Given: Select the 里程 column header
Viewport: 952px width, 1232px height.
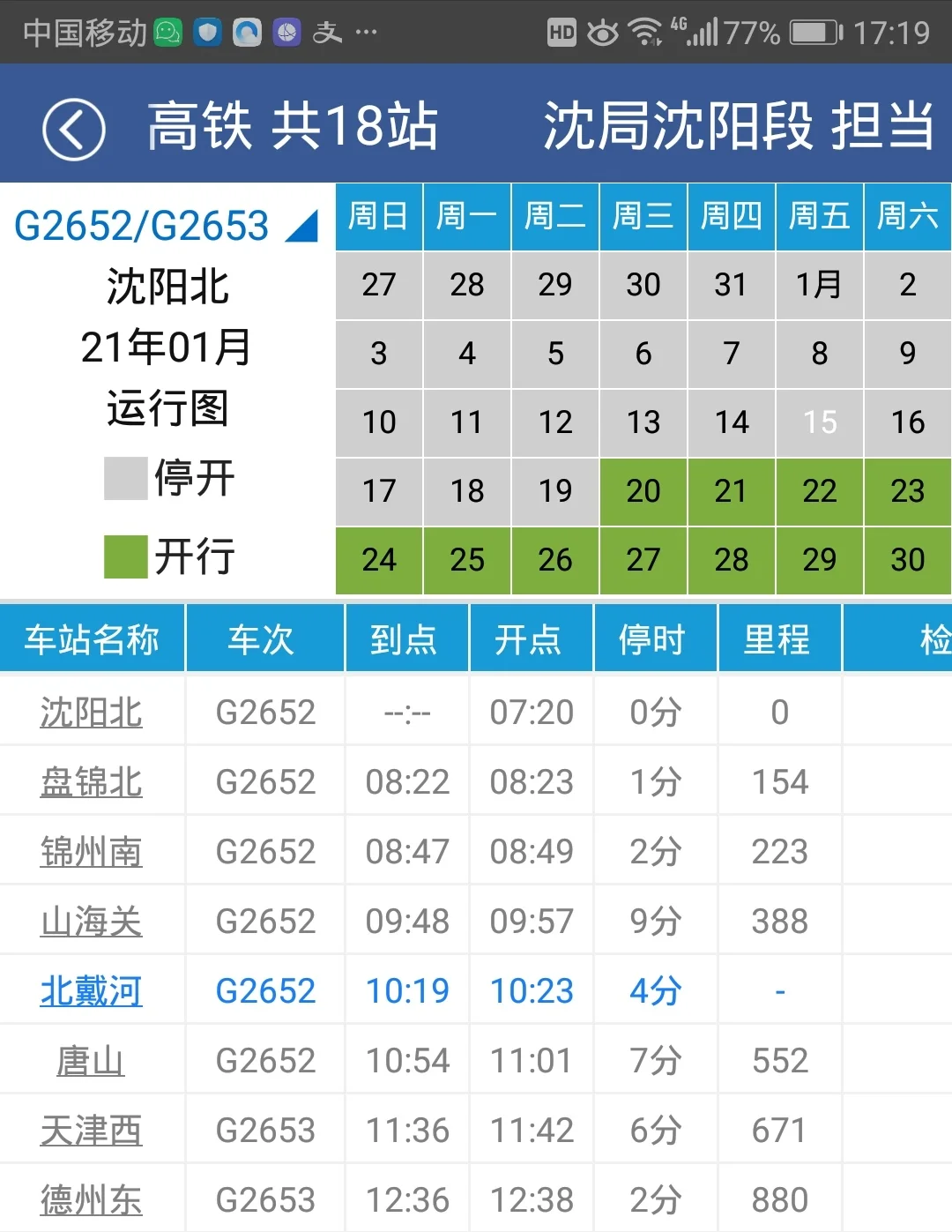Looking at the screenshot, I should (779, 638).
